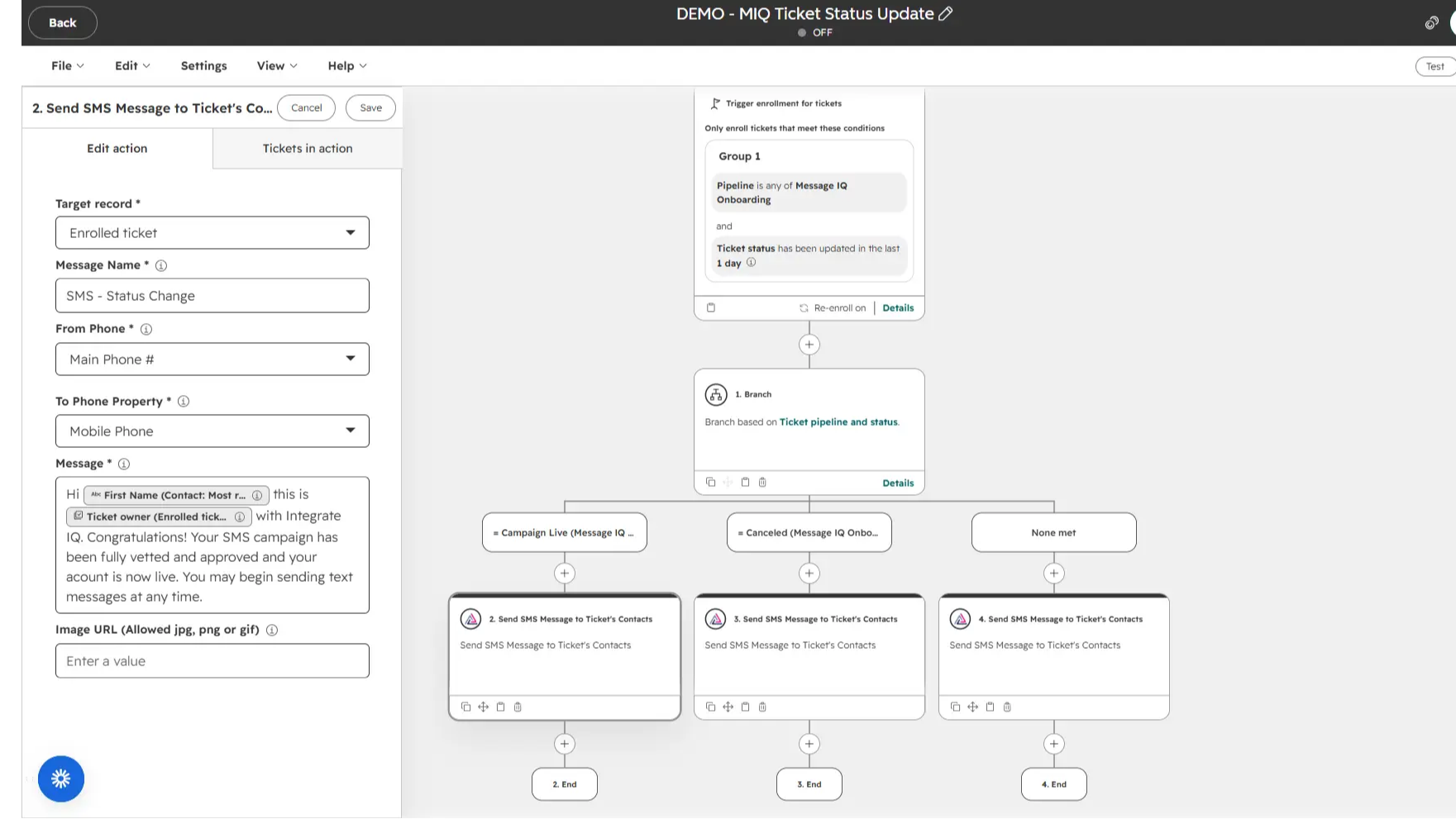
Task: Open the Help menu
Action: click(x=347, y=66)
